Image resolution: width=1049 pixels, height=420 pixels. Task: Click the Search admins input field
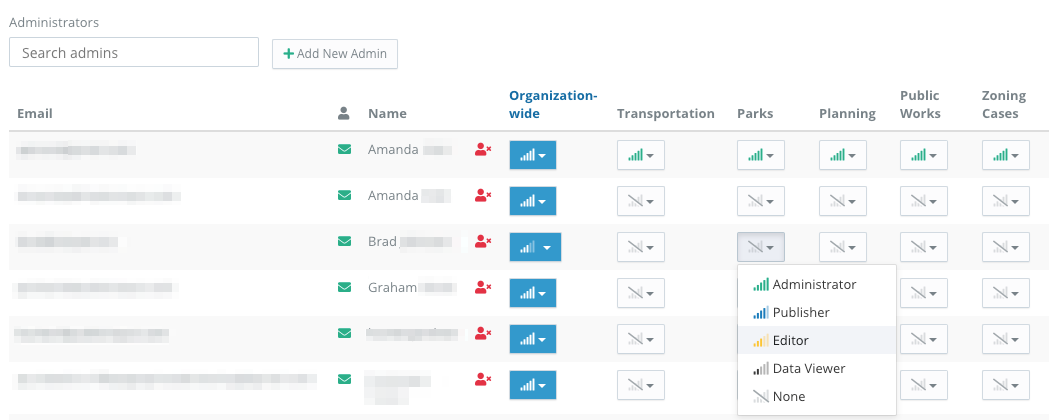(x=134, y=52)
